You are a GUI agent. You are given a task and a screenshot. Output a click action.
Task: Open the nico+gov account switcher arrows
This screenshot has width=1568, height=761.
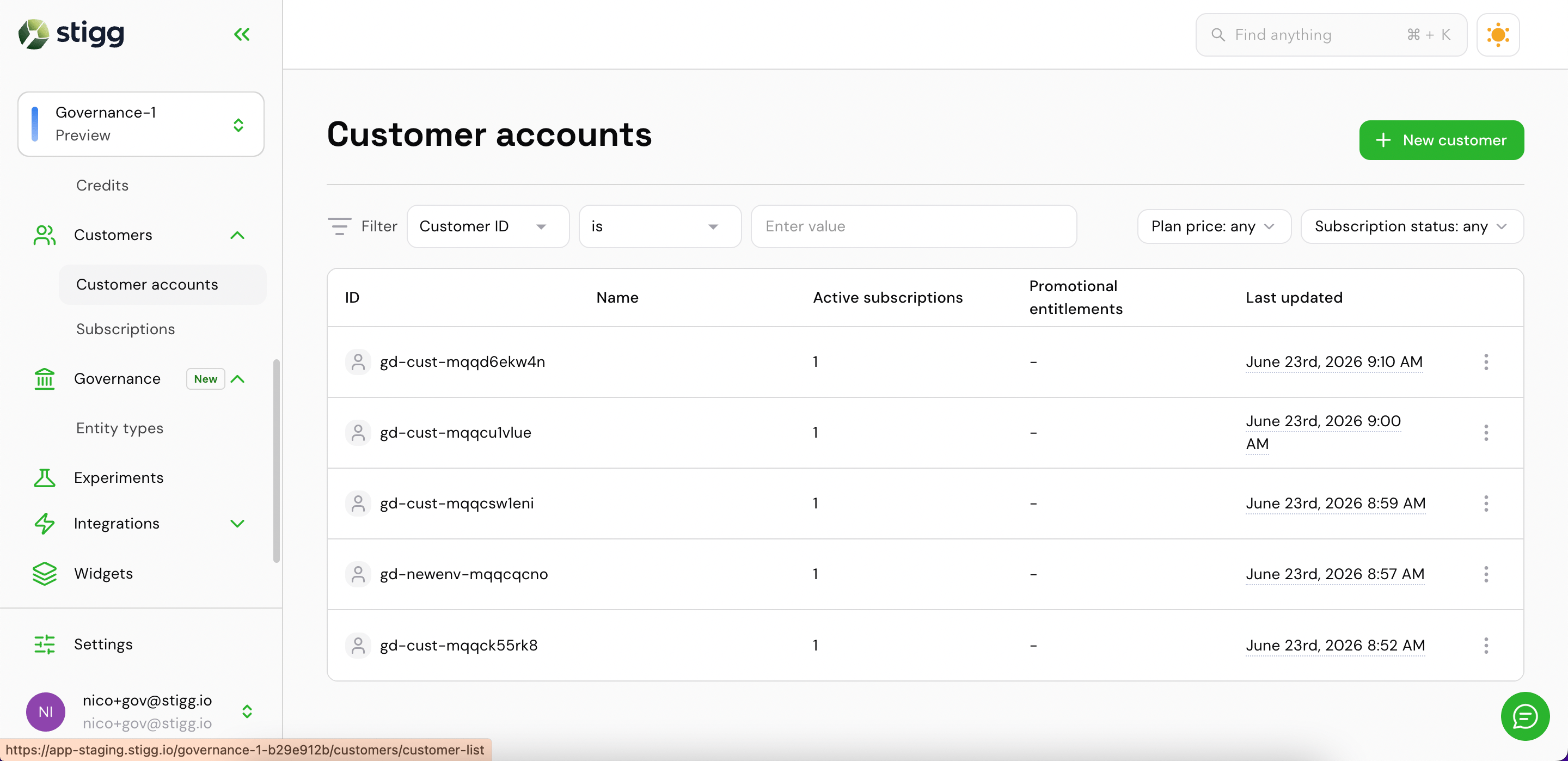click(x=247, y=711)
